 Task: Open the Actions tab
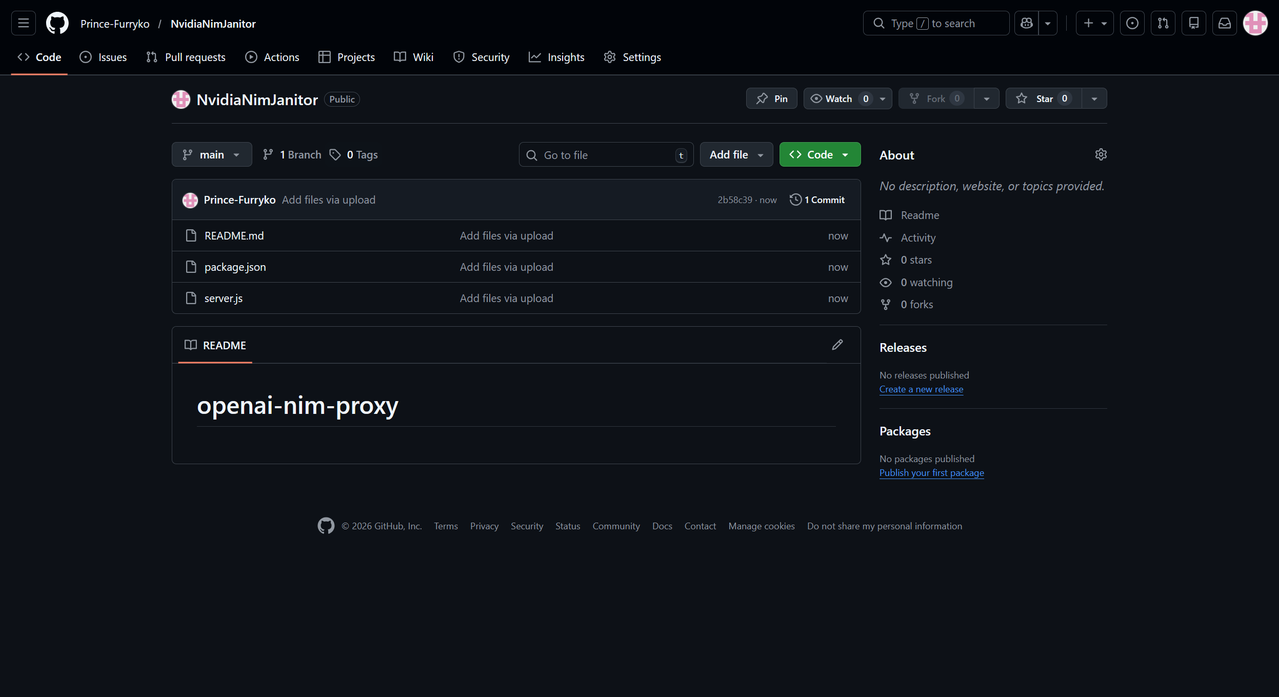272,57
